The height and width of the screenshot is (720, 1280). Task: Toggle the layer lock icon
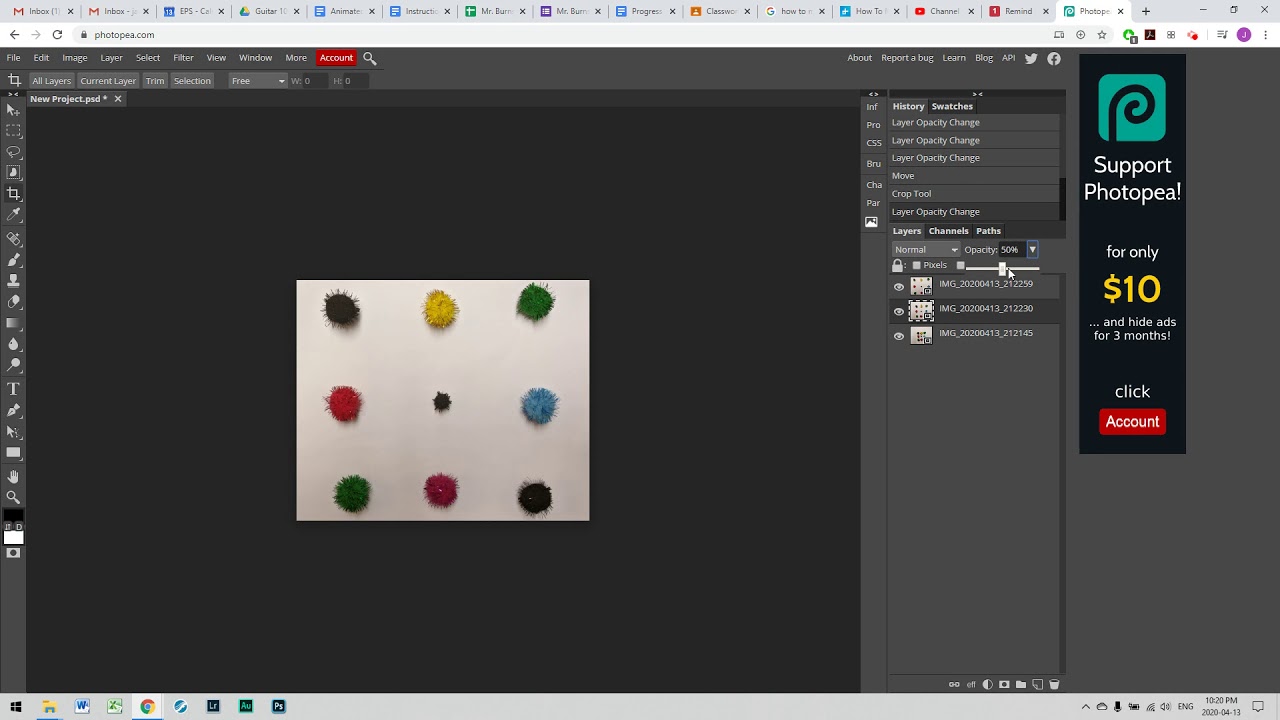click(897, 266)
